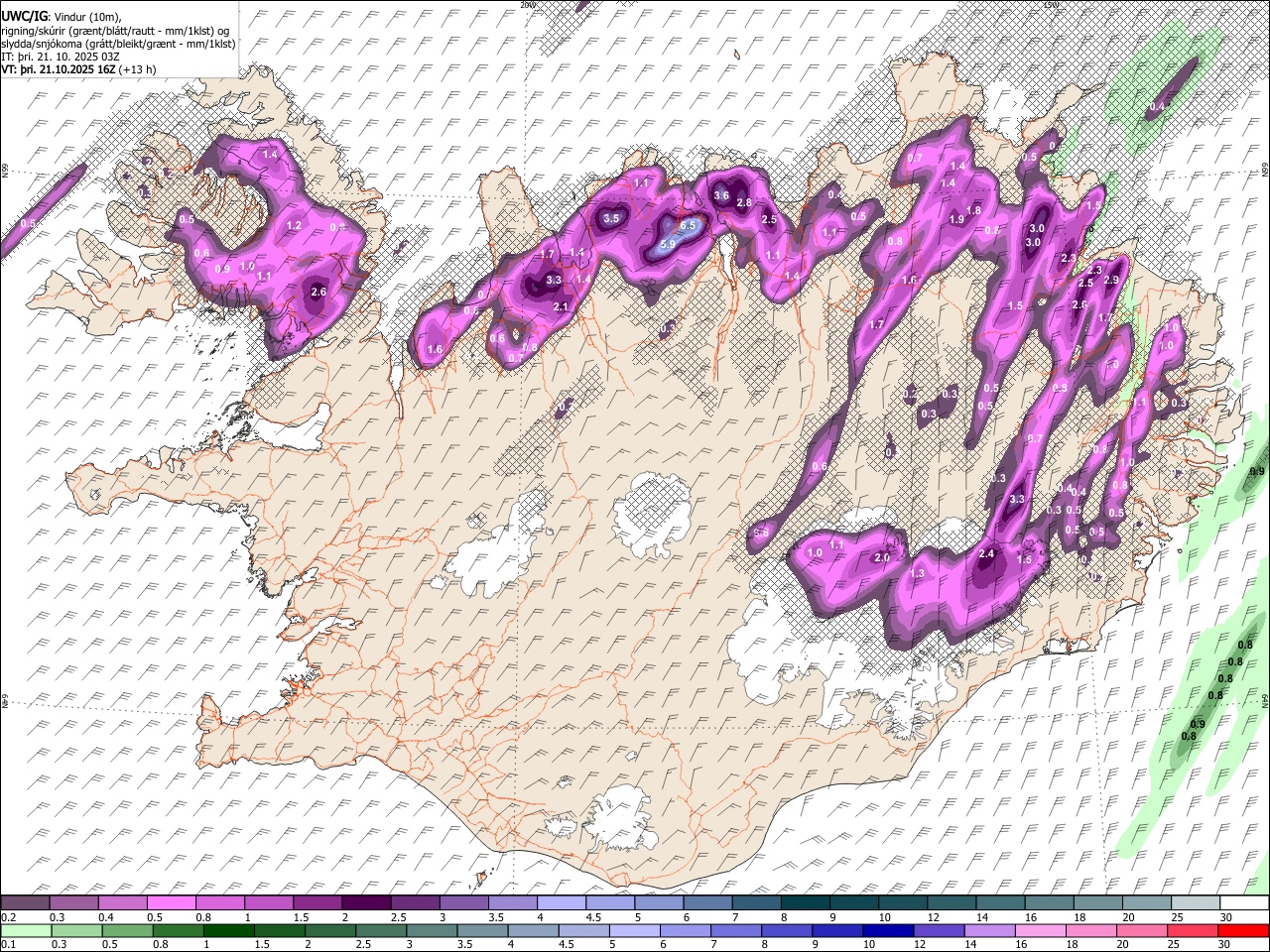
Task: Click the 'VT: þri. 21.10.2025 16Z' line
Action: click(x=59, y=69)
